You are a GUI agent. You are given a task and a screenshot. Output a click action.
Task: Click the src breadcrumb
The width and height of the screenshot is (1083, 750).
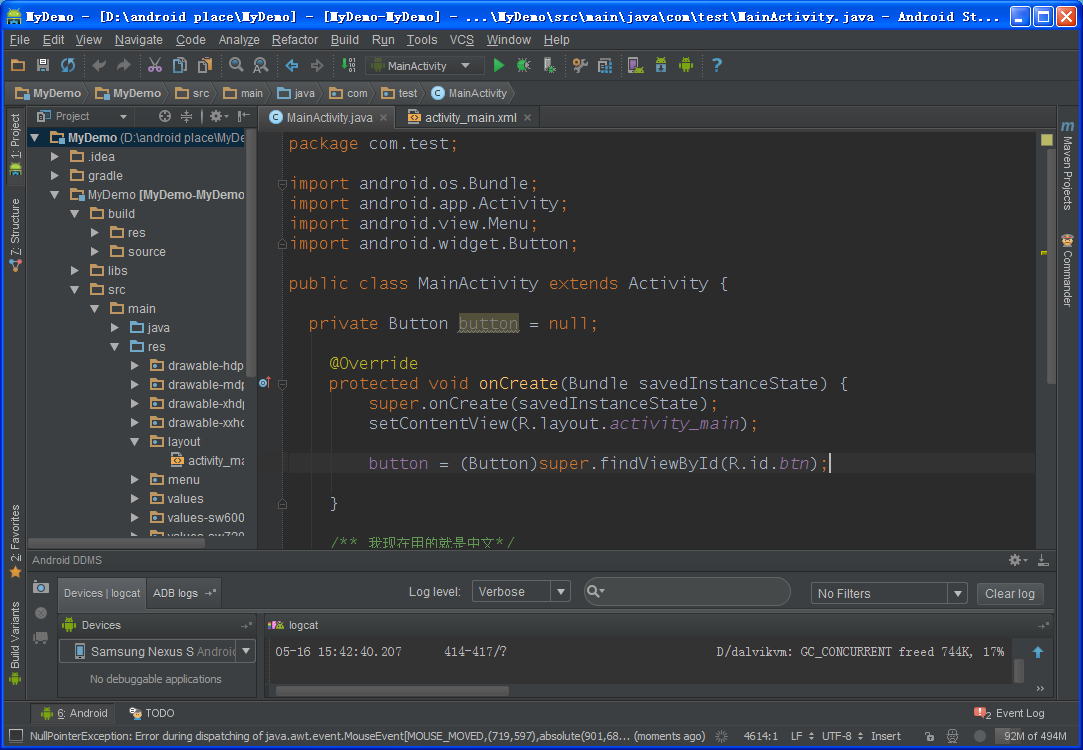[193, 93]
